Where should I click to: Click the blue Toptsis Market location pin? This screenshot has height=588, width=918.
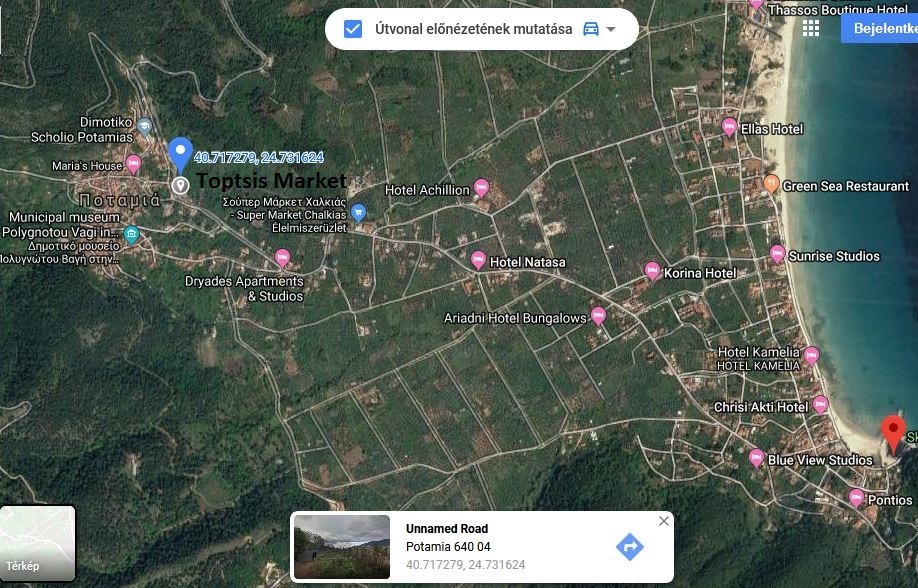tap(180, 155)
